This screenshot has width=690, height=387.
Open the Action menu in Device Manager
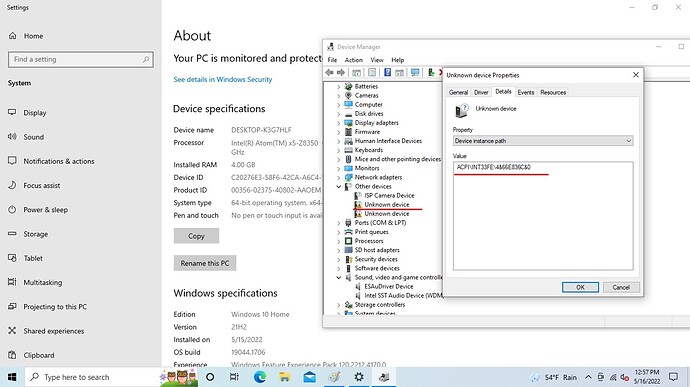[x=353, y=60]
